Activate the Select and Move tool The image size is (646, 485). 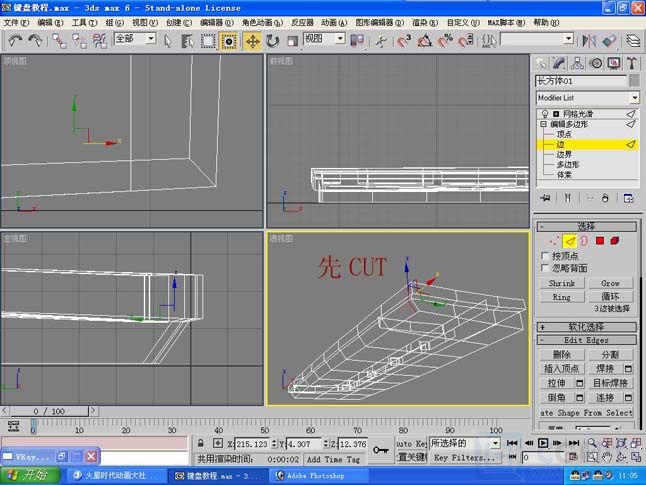click(x=252, y=41)
